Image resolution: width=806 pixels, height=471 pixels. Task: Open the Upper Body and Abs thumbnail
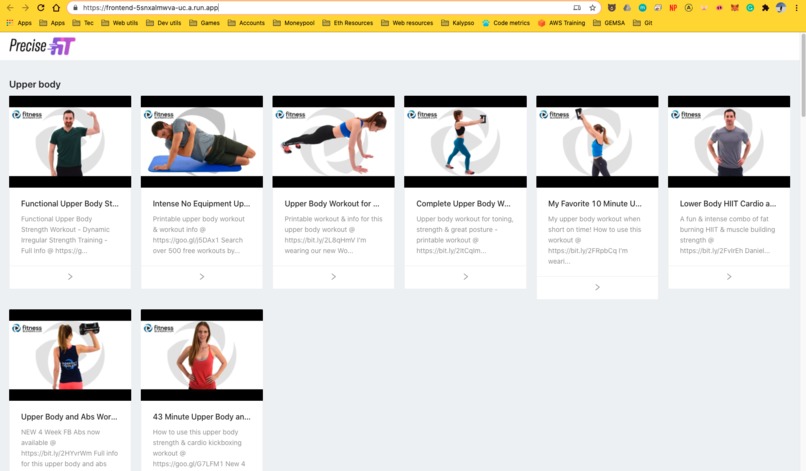(70, 355)
